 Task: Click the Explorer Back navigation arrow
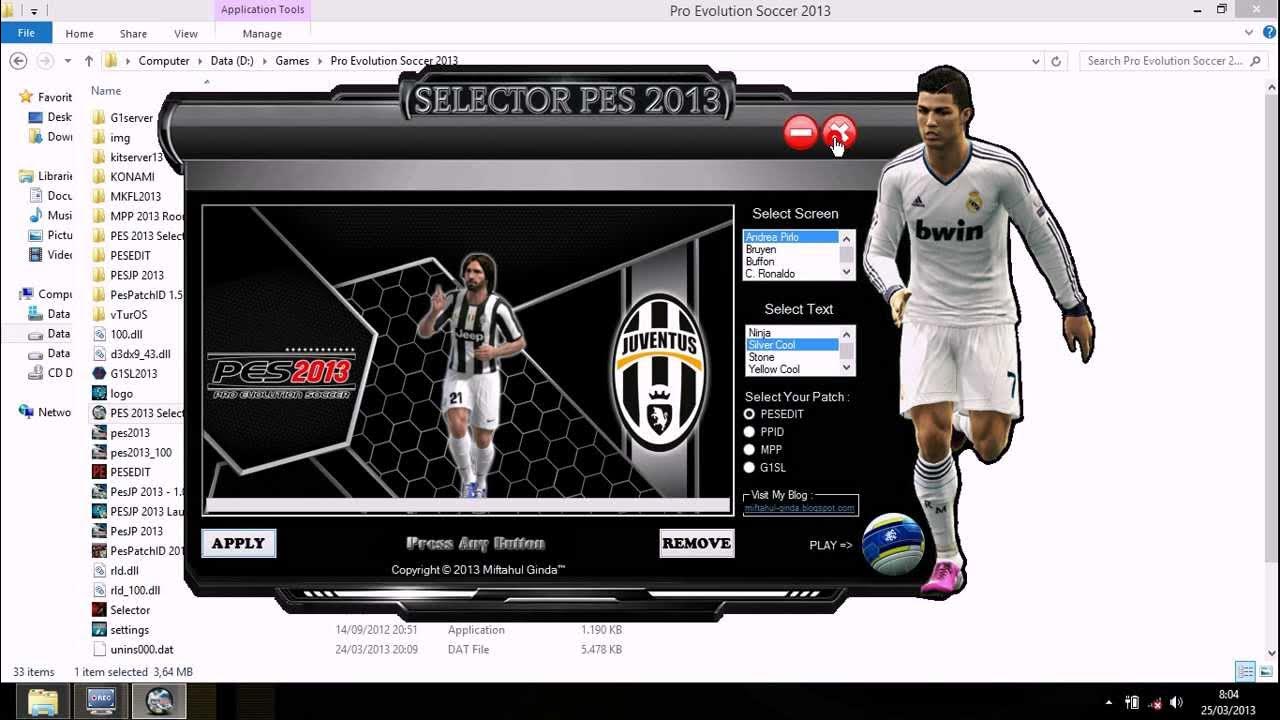point(18,61)
